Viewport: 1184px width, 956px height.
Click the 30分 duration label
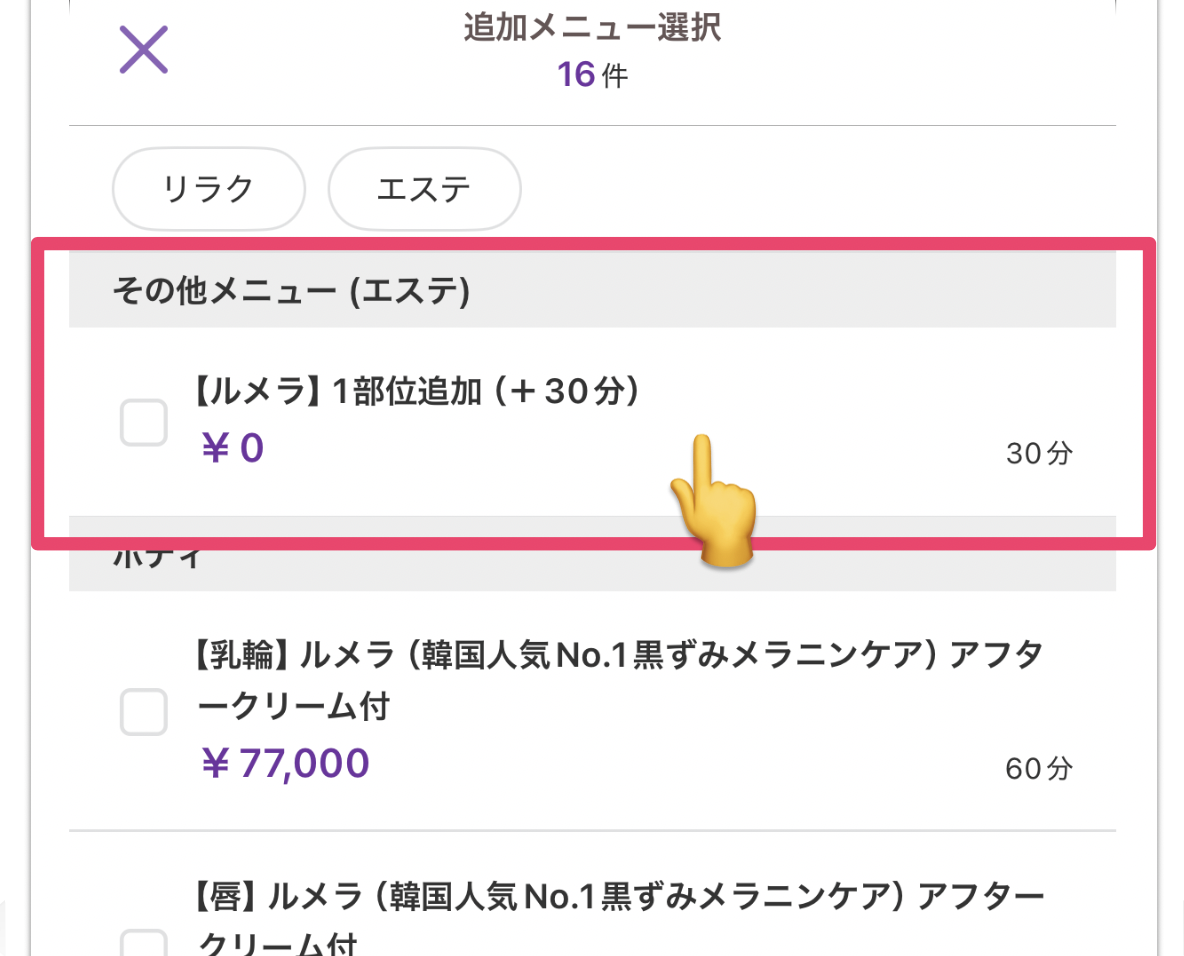tap(1039, 454)
